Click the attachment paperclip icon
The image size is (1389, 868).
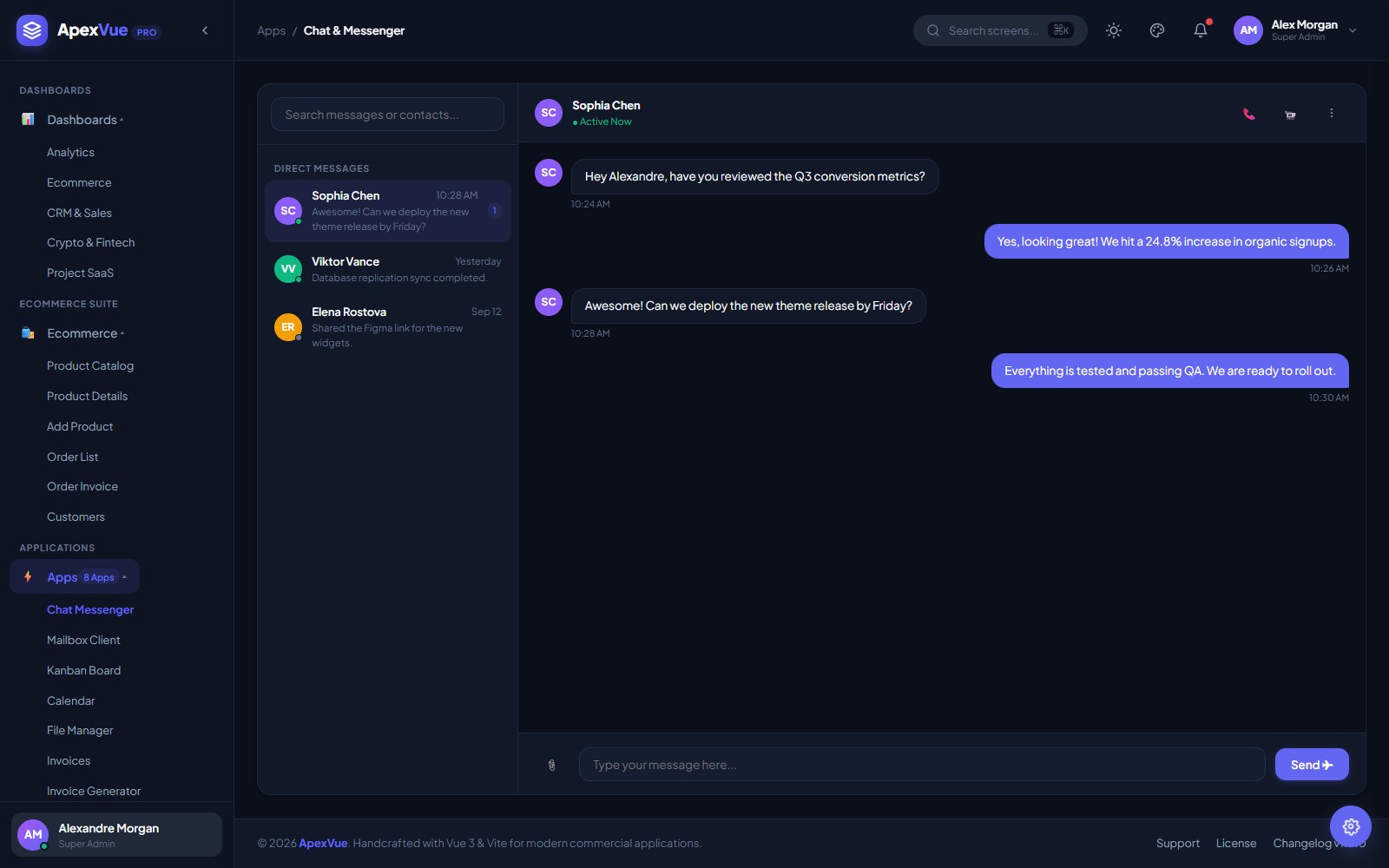[x=551, y=765]
